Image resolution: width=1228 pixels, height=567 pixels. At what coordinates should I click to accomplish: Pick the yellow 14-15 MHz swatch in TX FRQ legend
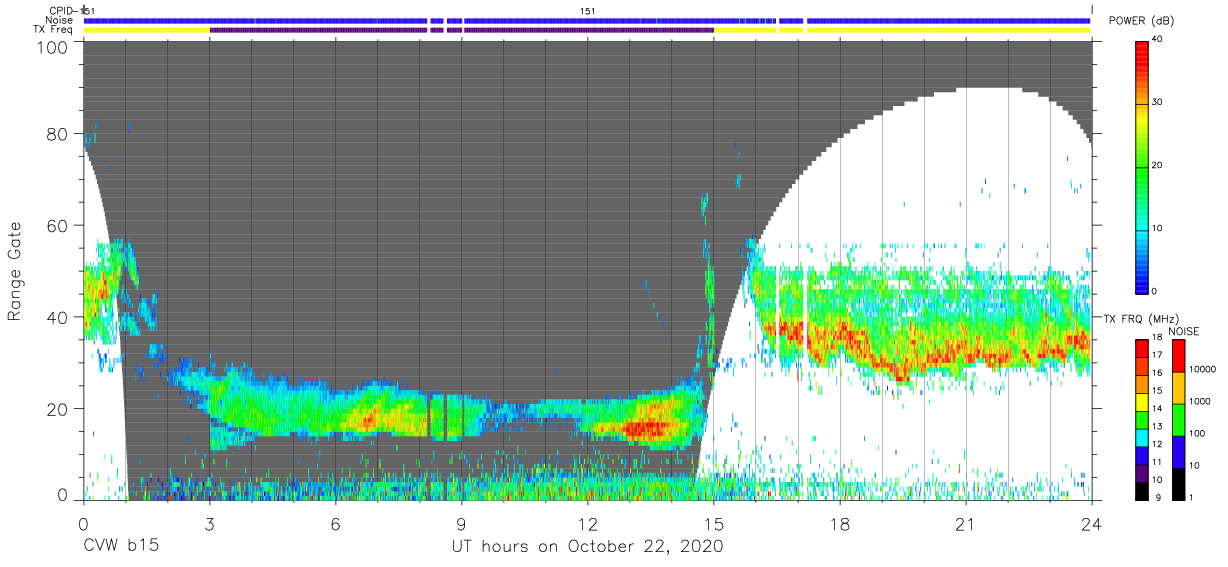(1142, 402)
